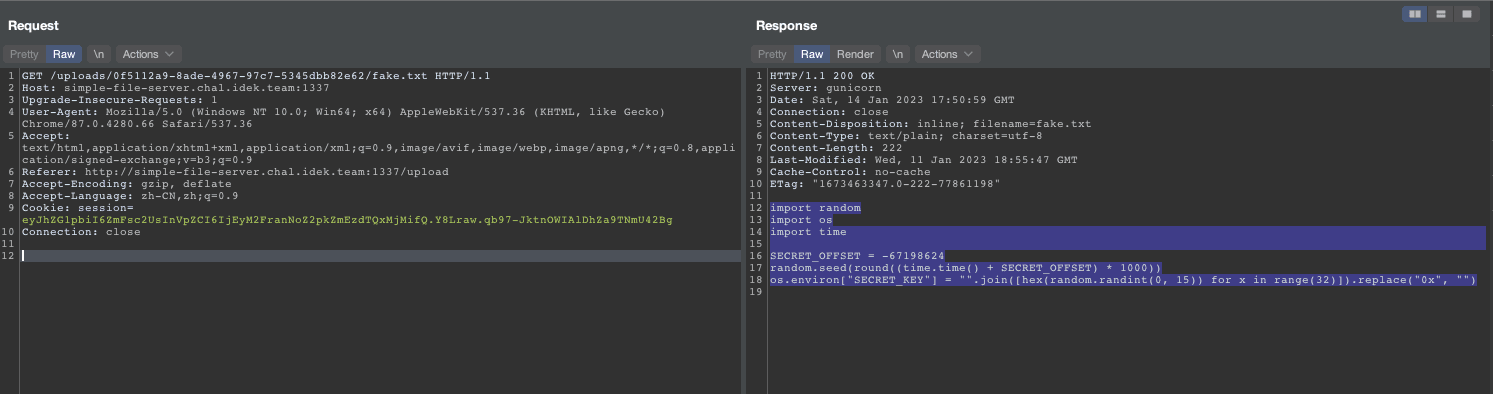Click the Date: Sat, 14 Jan 2023 header
The image size is (1493, 394).
tap(892, 100)
